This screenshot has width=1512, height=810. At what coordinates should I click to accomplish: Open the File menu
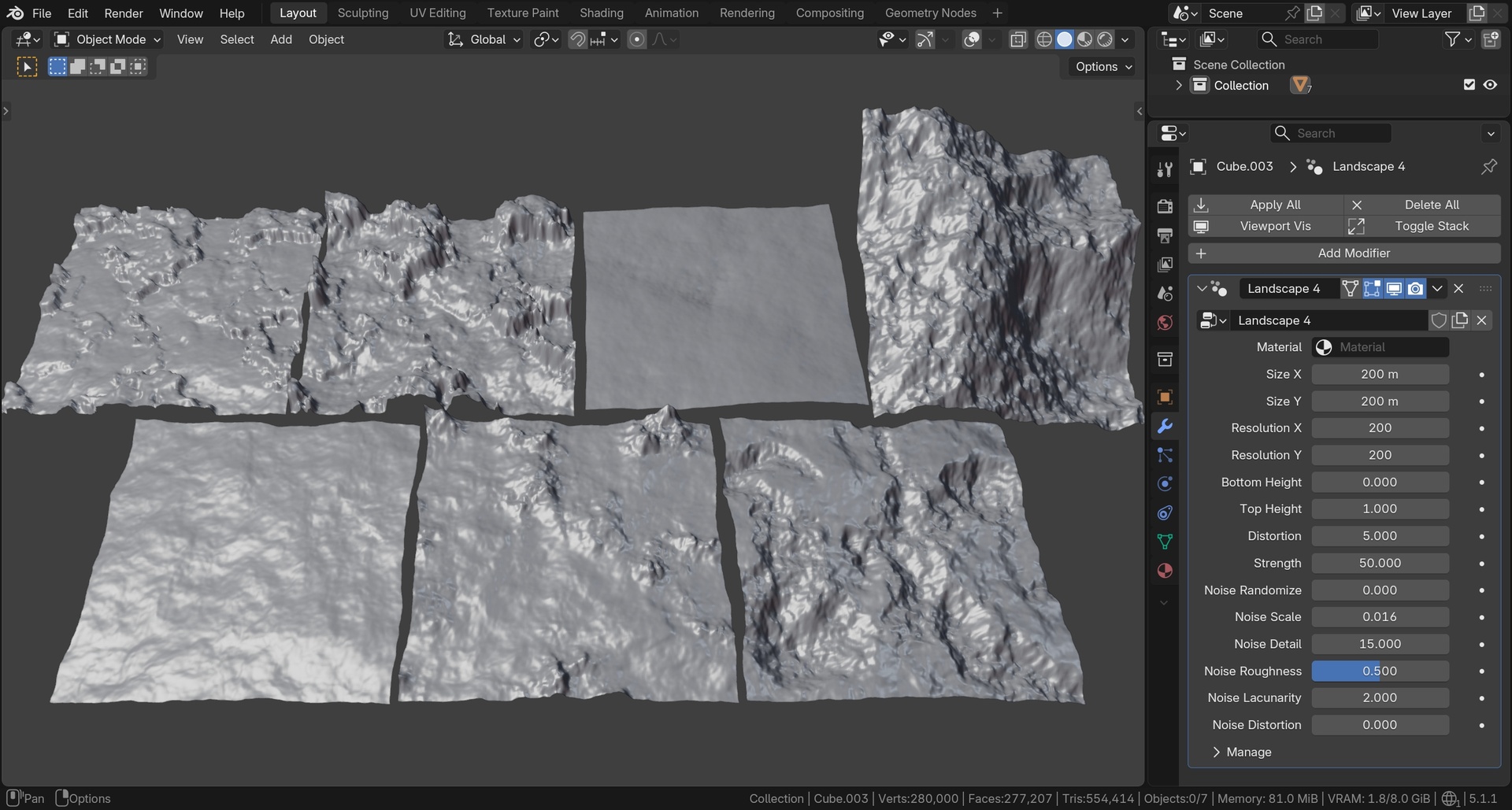click(42, 13)
